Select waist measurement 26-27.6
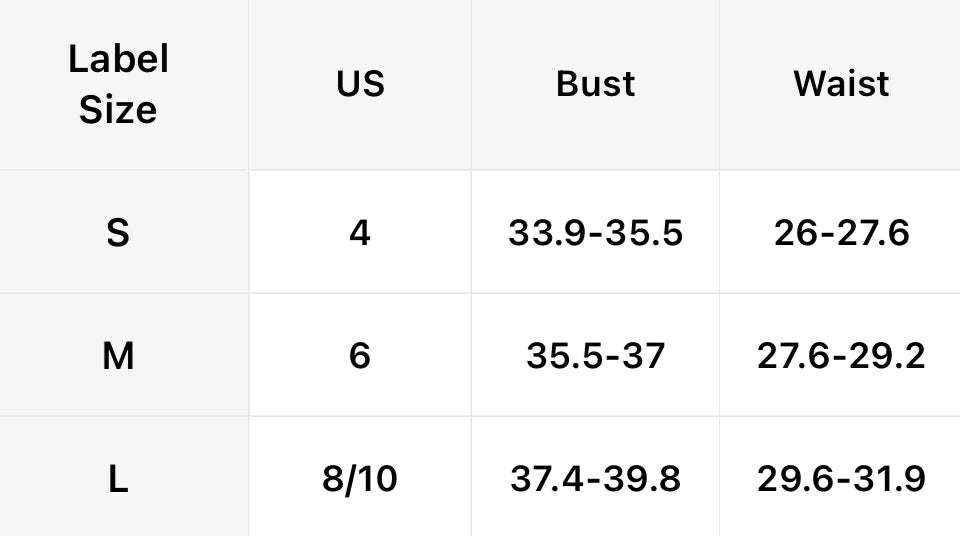Screen dimensions: 960x536 point(841,233)
